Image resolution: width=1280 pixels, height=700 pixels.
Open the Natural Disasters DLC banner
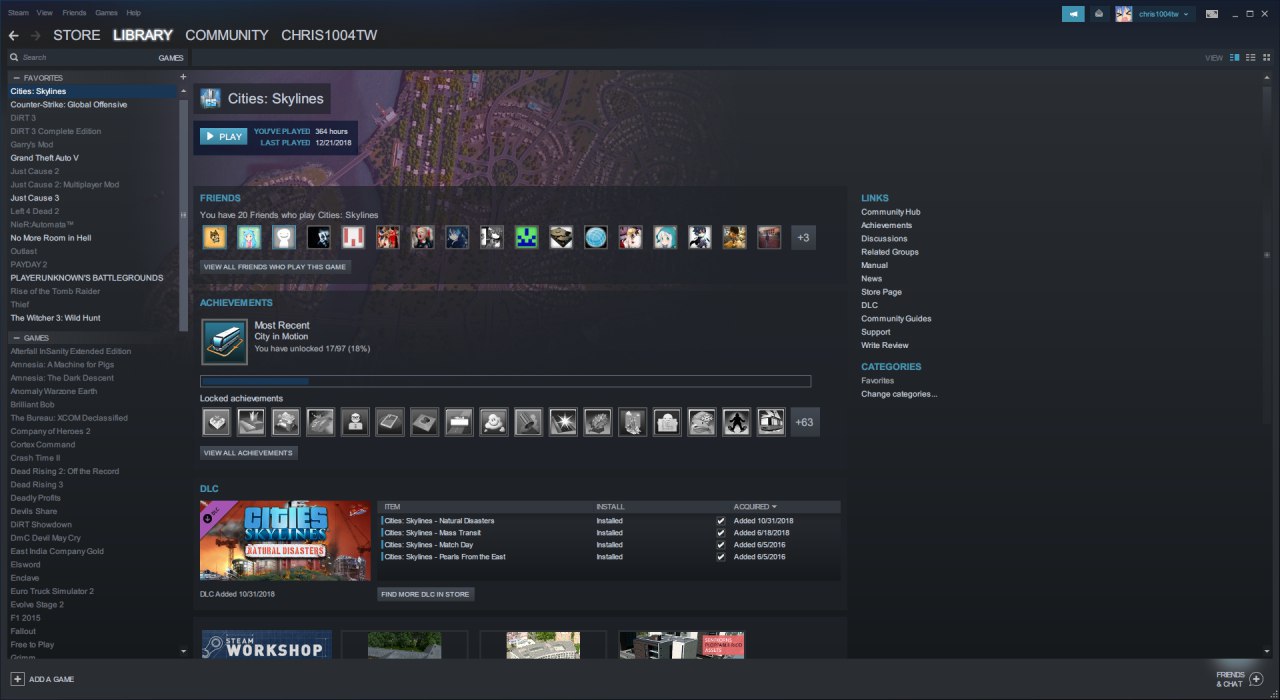click(x=285, y=541)
